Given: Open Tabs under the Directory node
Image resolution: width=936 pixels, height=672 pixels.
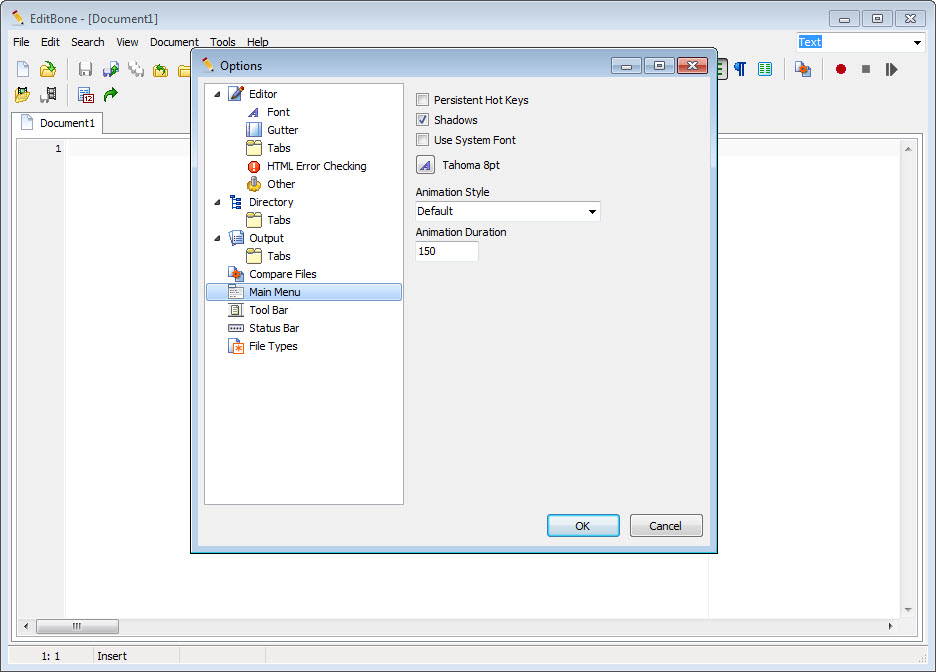Looking at the screenshot, I should pyautogui.click(x=279, y=220).
